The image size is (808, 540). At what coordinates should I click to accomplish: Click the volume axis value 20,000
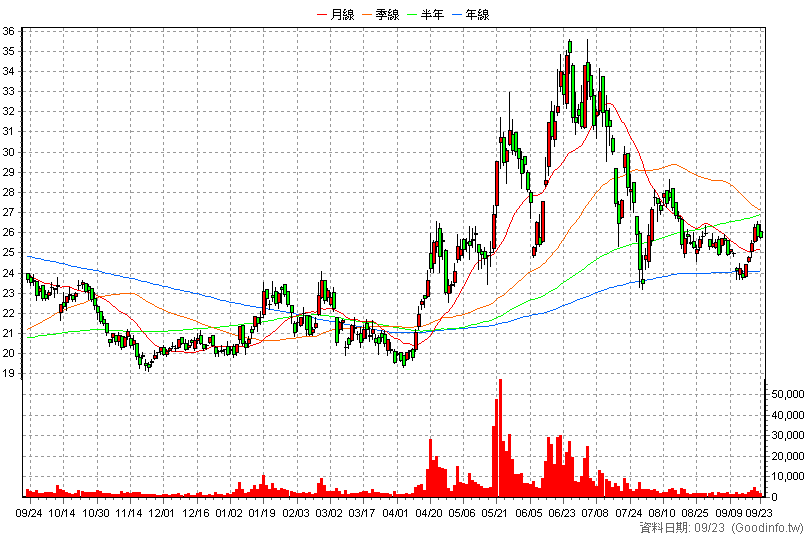[x=787, y=456]
